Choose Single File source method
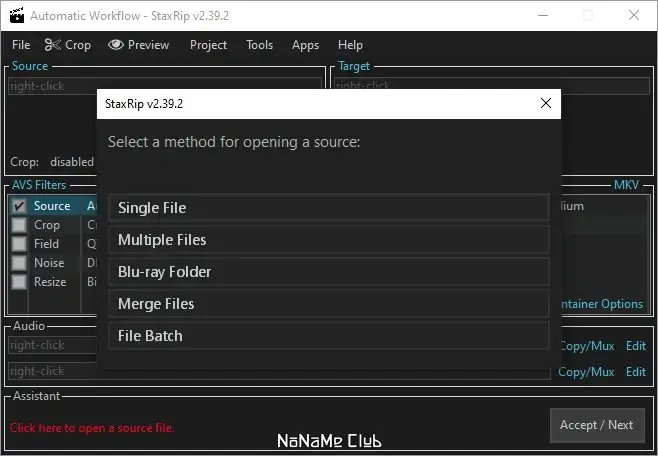The image size is (658, 456). (328, 208)
